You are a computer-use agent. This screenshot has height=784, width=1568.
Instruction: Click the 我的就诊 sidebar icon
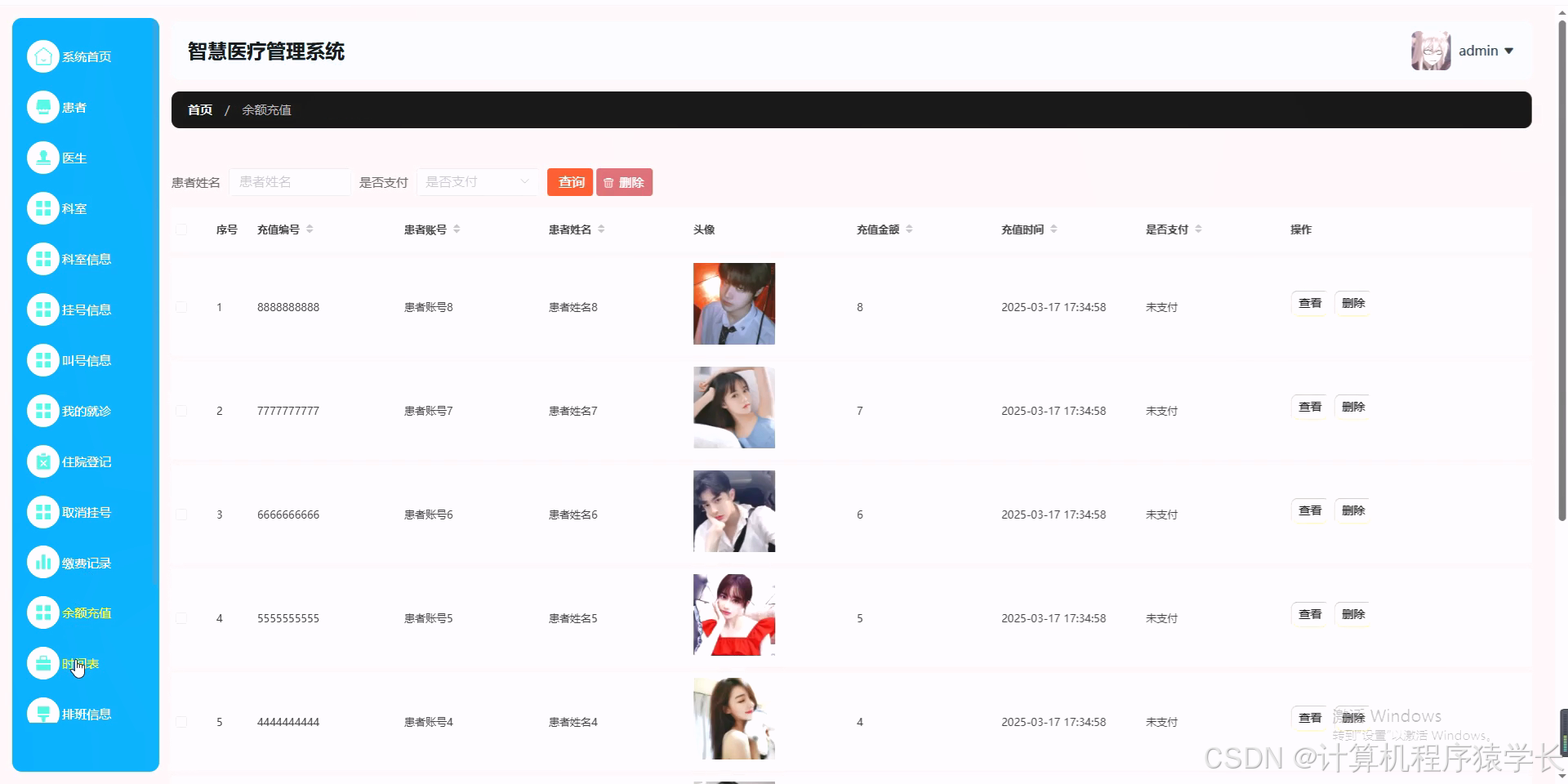tap(43, 411)
